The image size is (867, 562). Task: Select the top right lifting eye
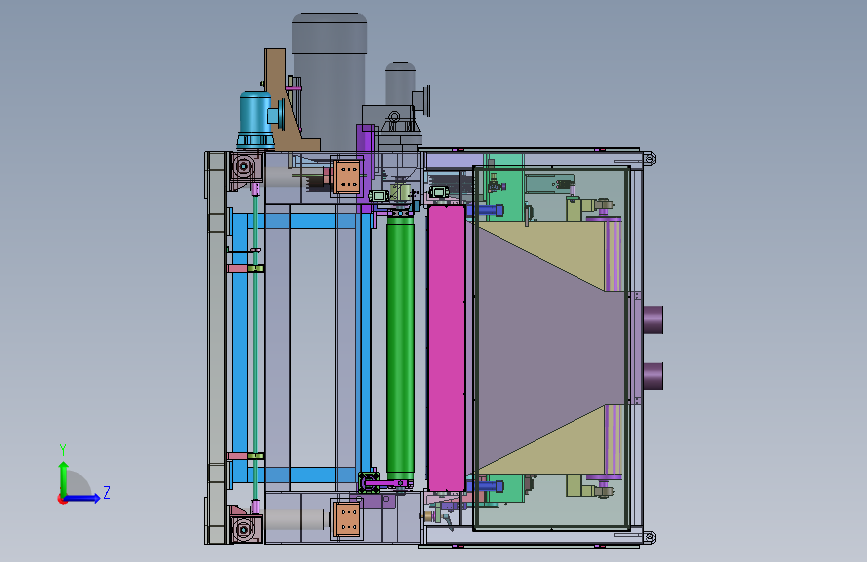650,159
